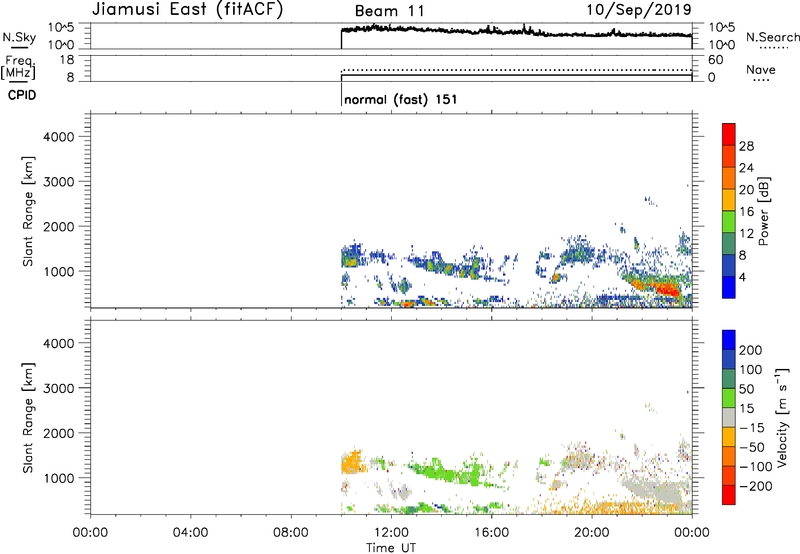Click the "-15" label on Velocity colorbar
This screenshot has height=554, width=800.
(751, 428)
